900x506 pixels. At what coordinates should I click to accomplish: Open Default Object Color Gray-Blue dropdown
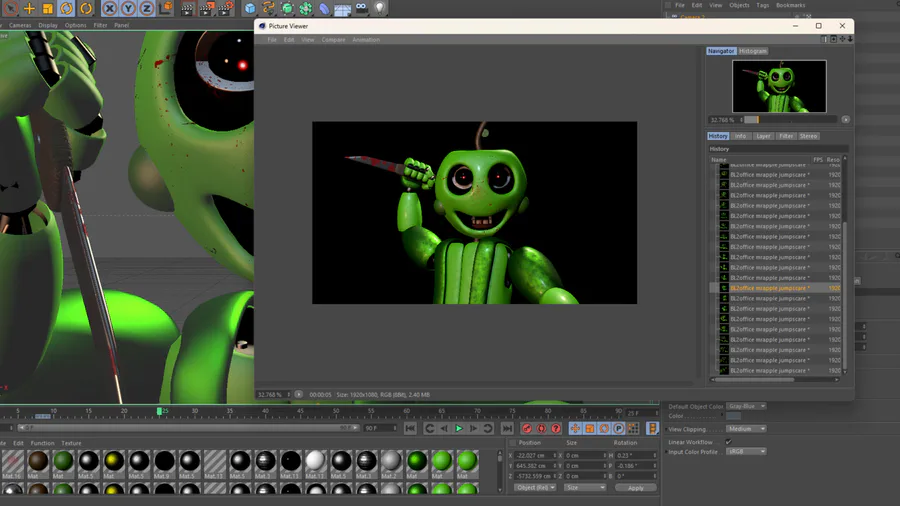point(746,406)
